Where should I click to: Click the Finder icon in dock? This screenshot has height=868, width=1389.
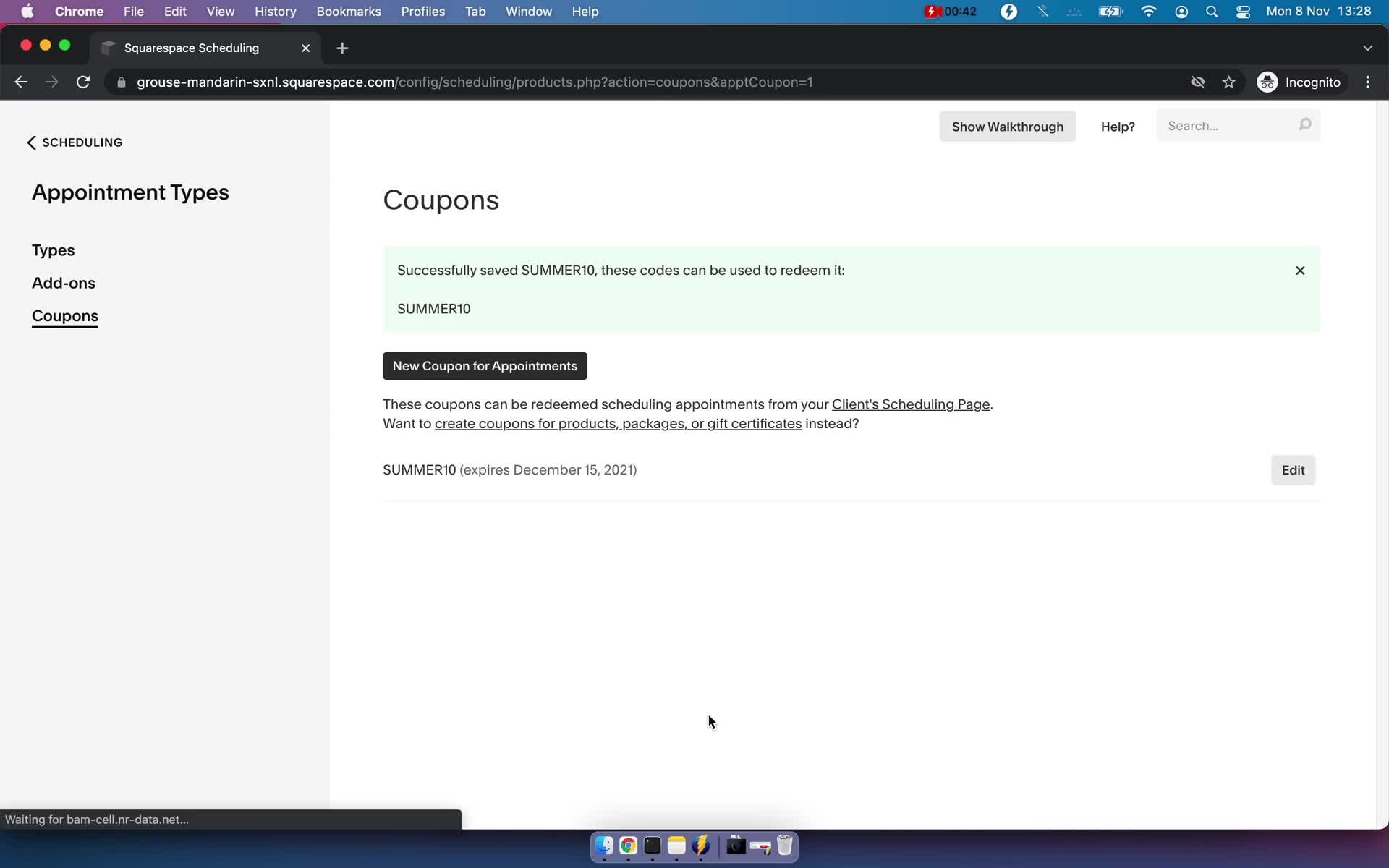click(603, 846)
